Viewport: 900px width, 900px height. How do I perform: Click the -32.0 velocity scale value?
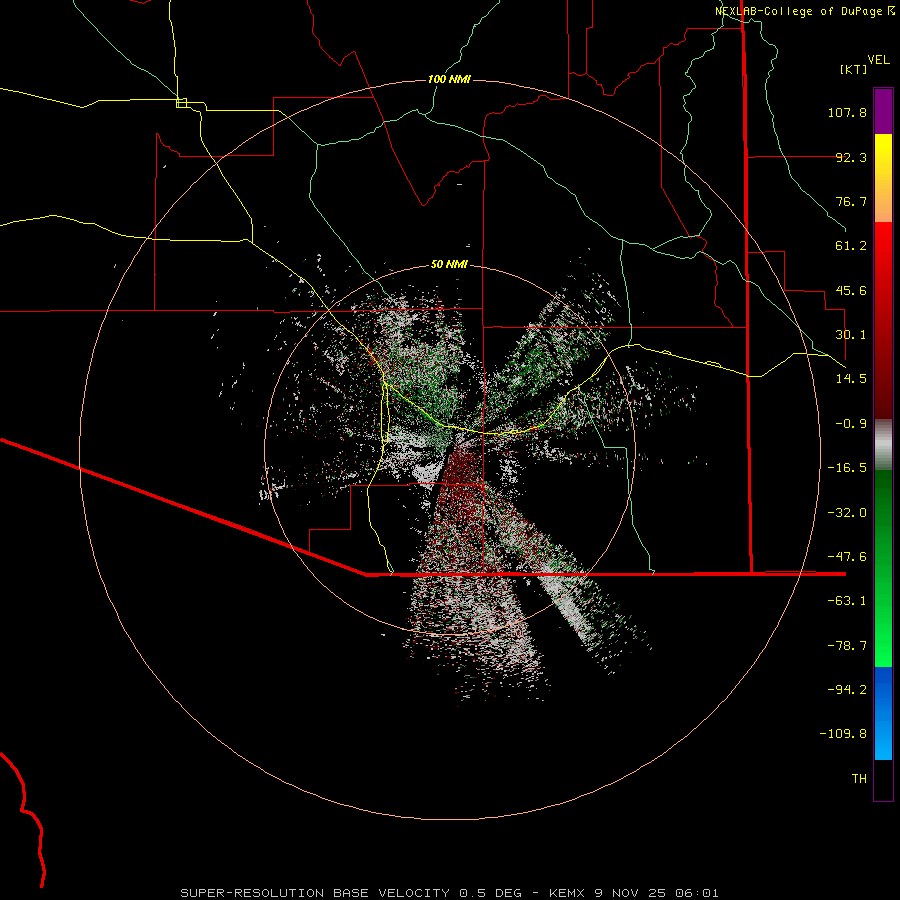pos(847,513)
